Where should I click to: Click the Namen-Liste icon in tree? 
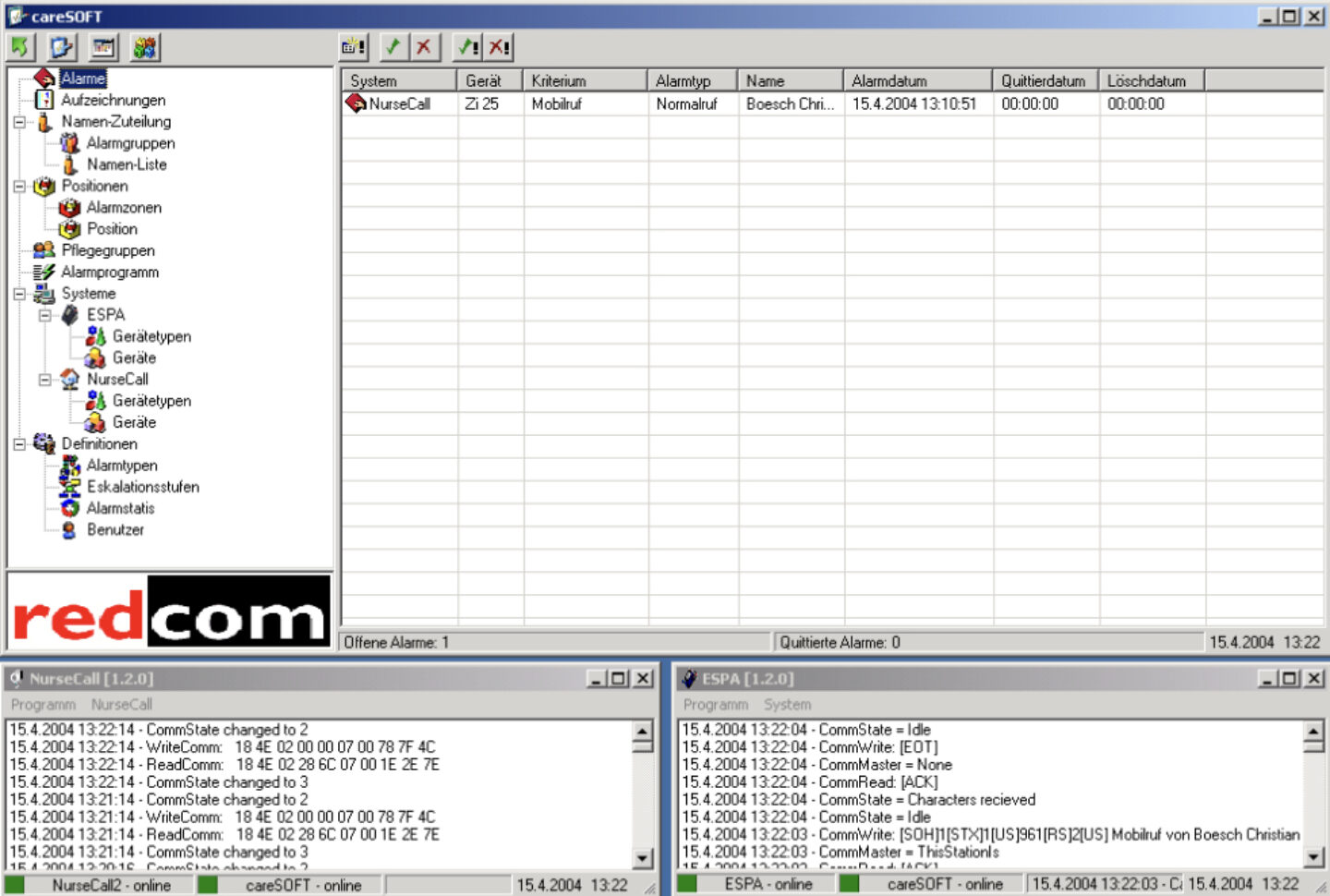[x=69, y=164]
